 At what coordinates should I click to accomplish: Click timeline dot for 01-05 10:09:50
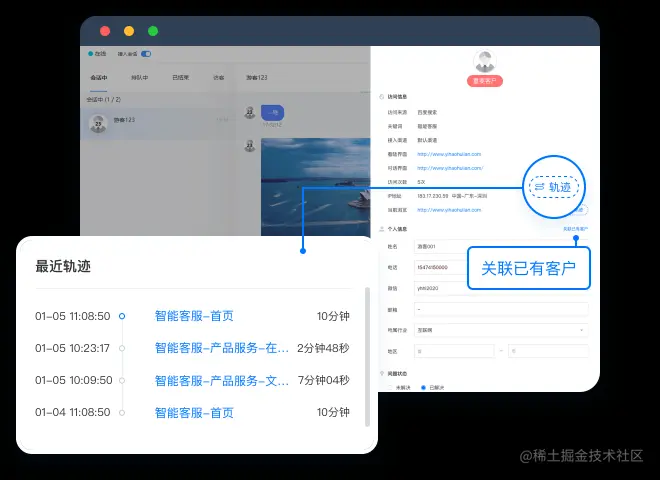122,380
